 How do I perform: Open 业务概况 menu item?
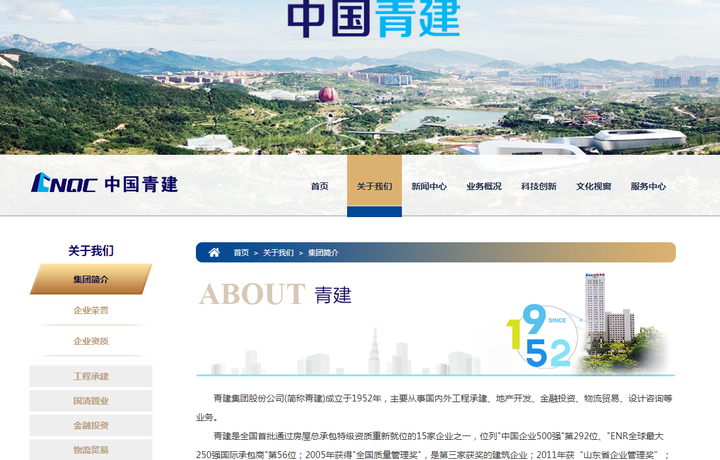[484, 186]
